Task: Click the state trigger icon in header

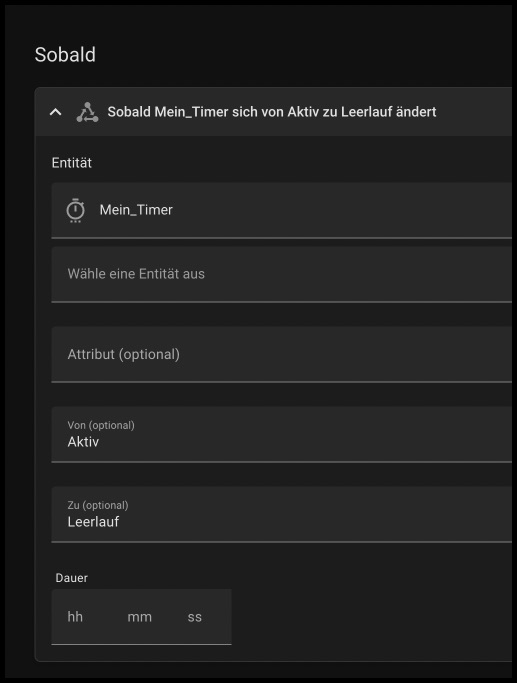Action: tap(87, 112)
